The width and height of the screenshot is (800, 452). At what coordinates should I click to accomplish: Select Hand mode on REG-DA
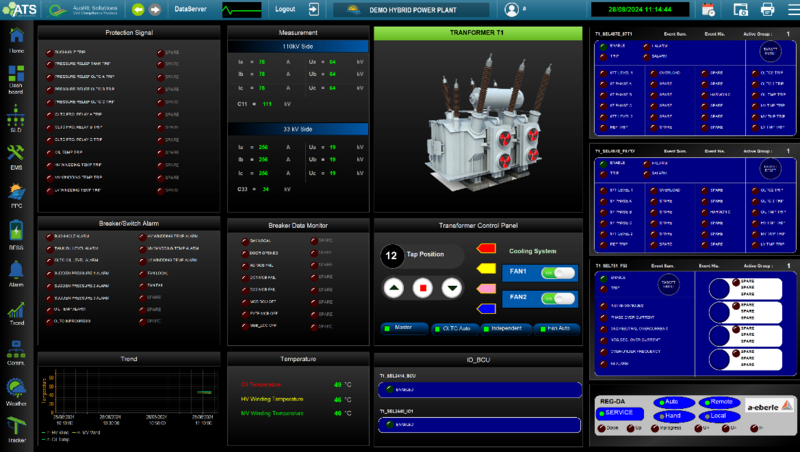(x=673, y=416)
